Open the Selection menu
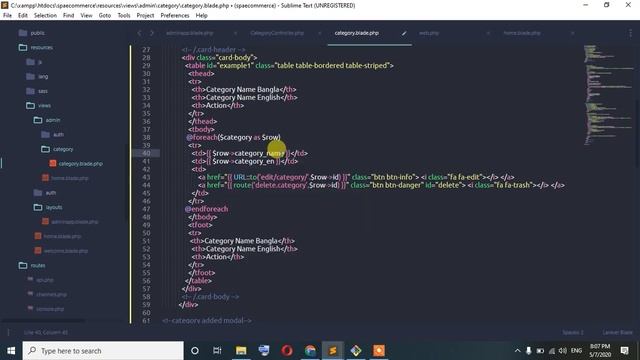 45,16
